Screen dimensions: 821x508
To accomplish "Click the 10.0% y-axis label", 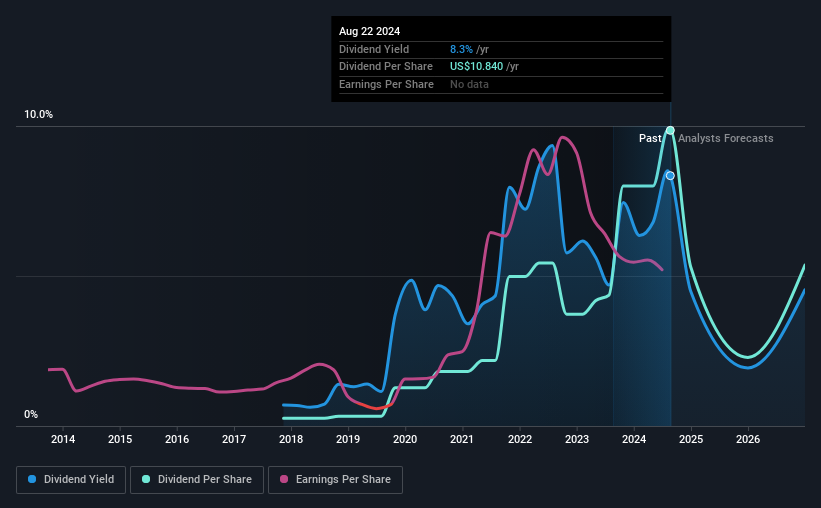I will 39,114.
